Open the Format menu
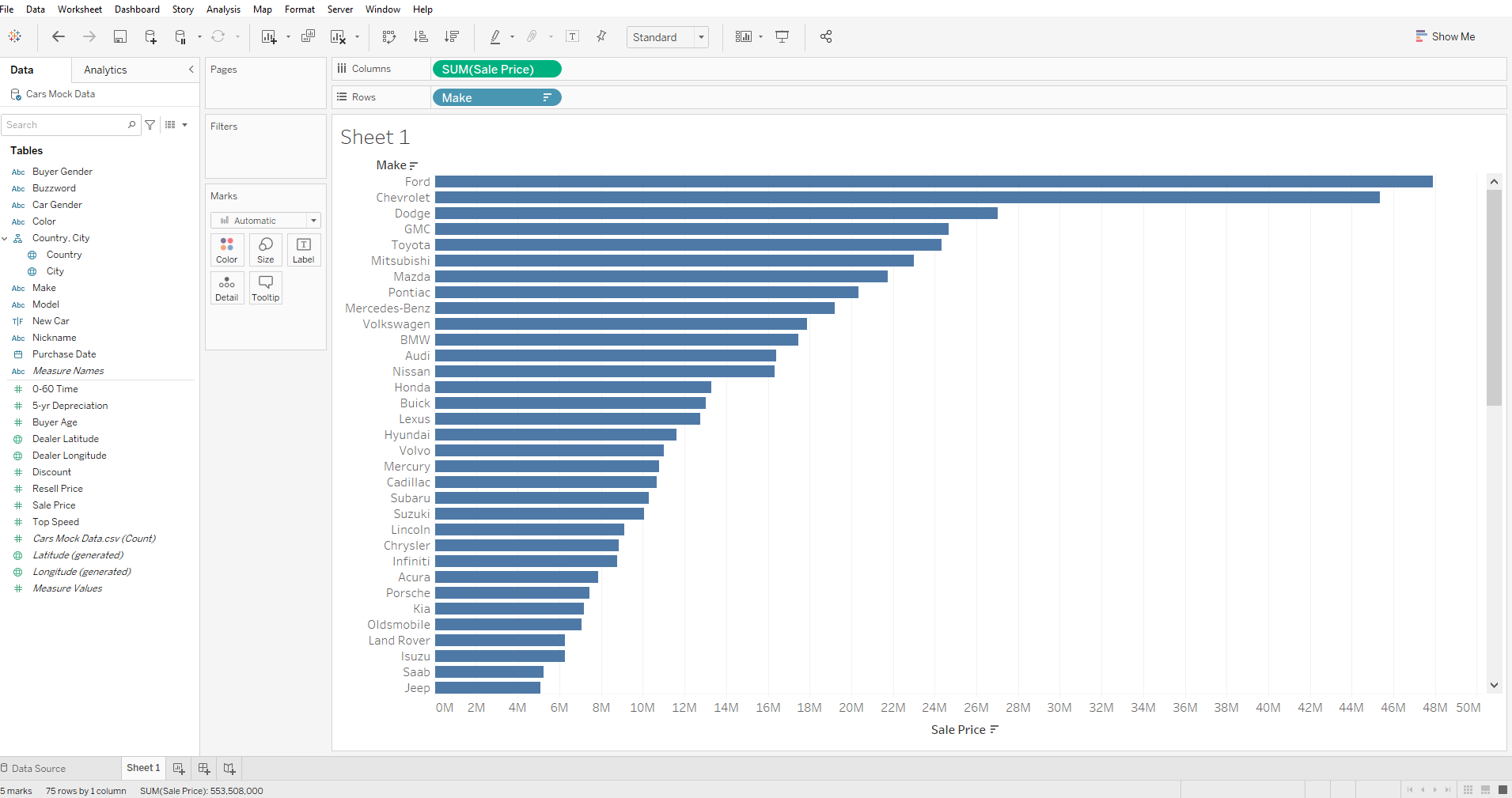 coord(300,9)
